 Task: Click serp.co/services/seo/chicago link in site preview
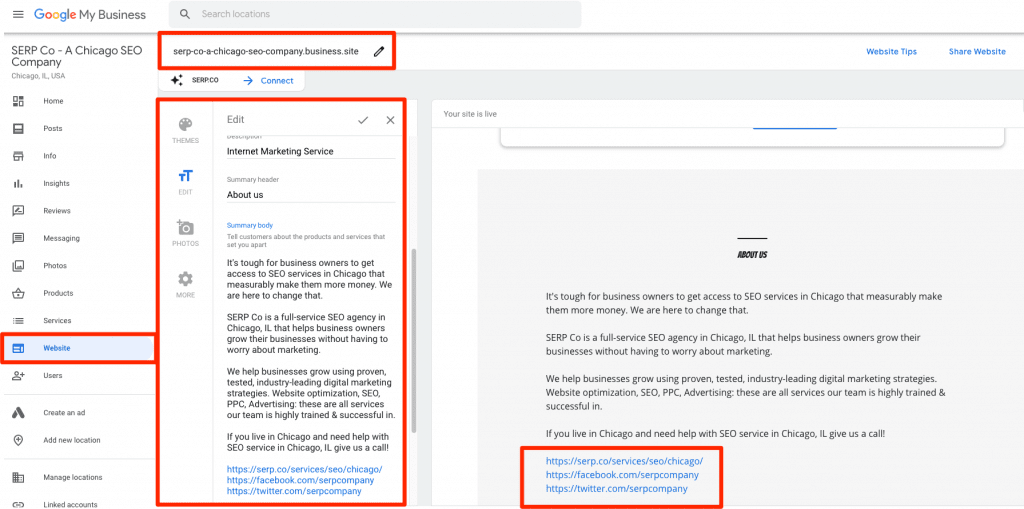tap(624, 461)
